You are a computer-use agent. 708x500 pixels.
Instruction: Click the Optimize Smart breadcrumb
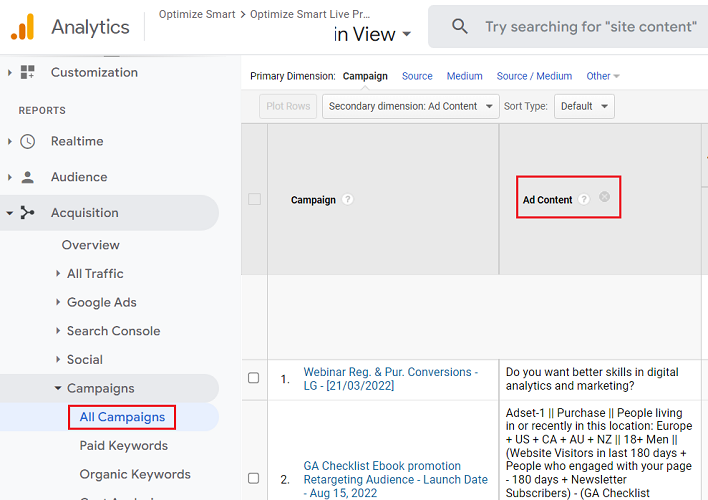[197, 14]
